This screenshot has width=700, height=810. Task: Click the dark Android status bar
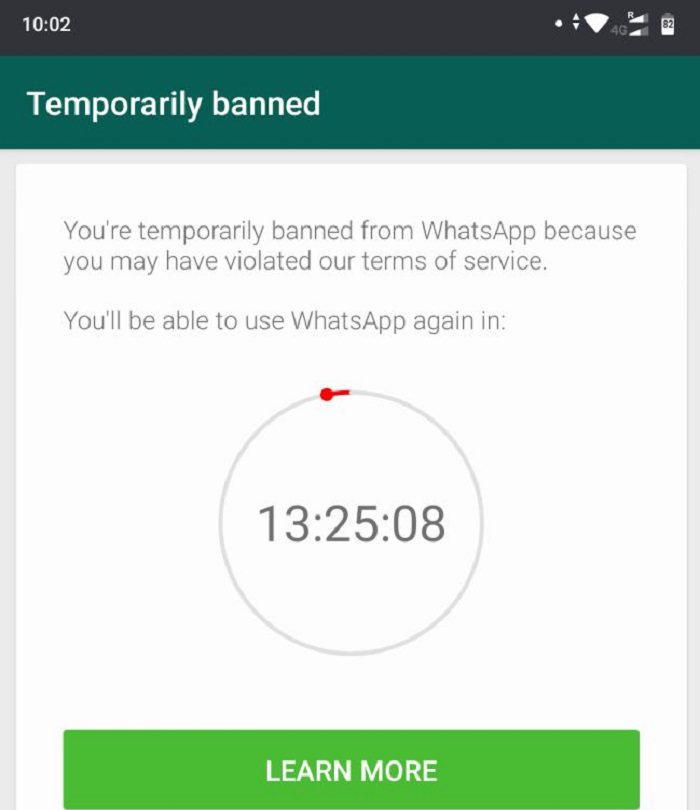tap(350, 27)
